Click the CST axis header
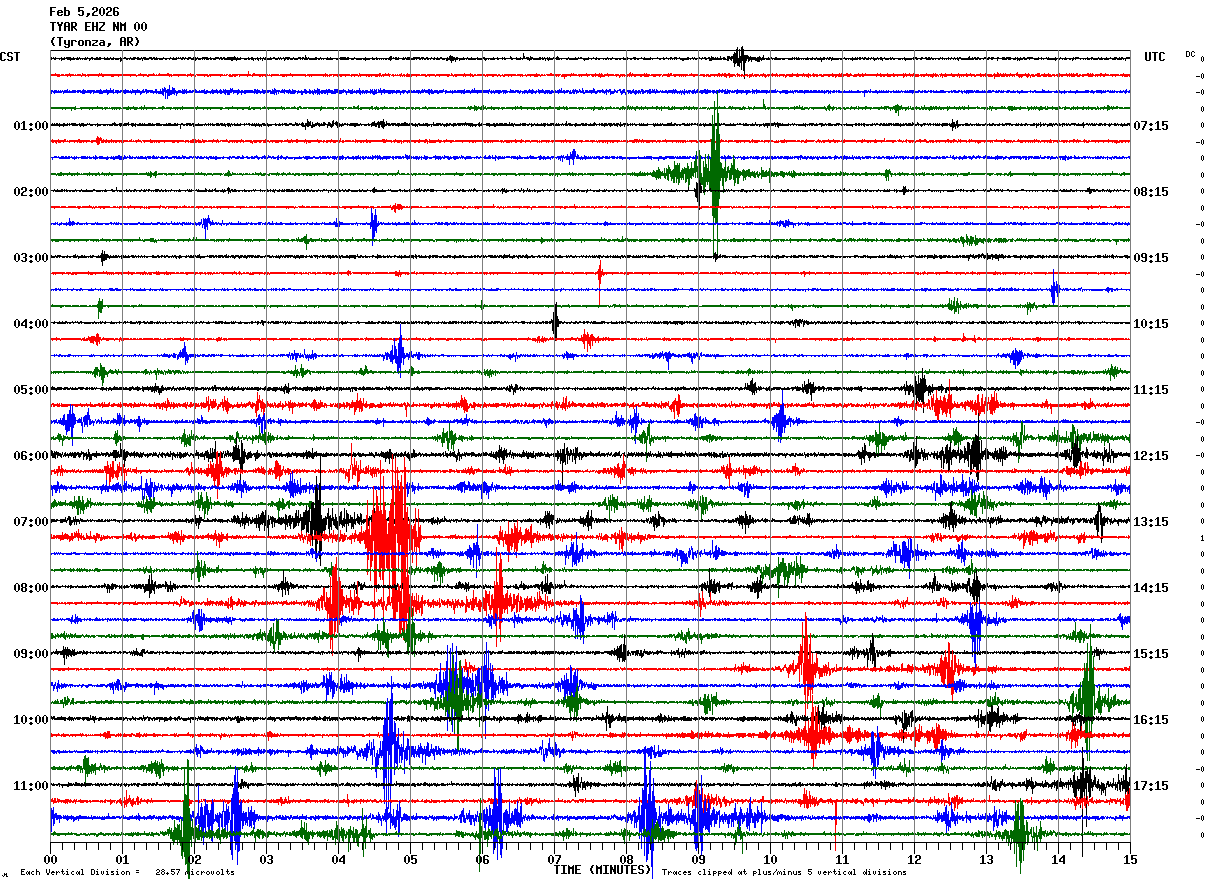1210x886 pixels. point(10,57)
